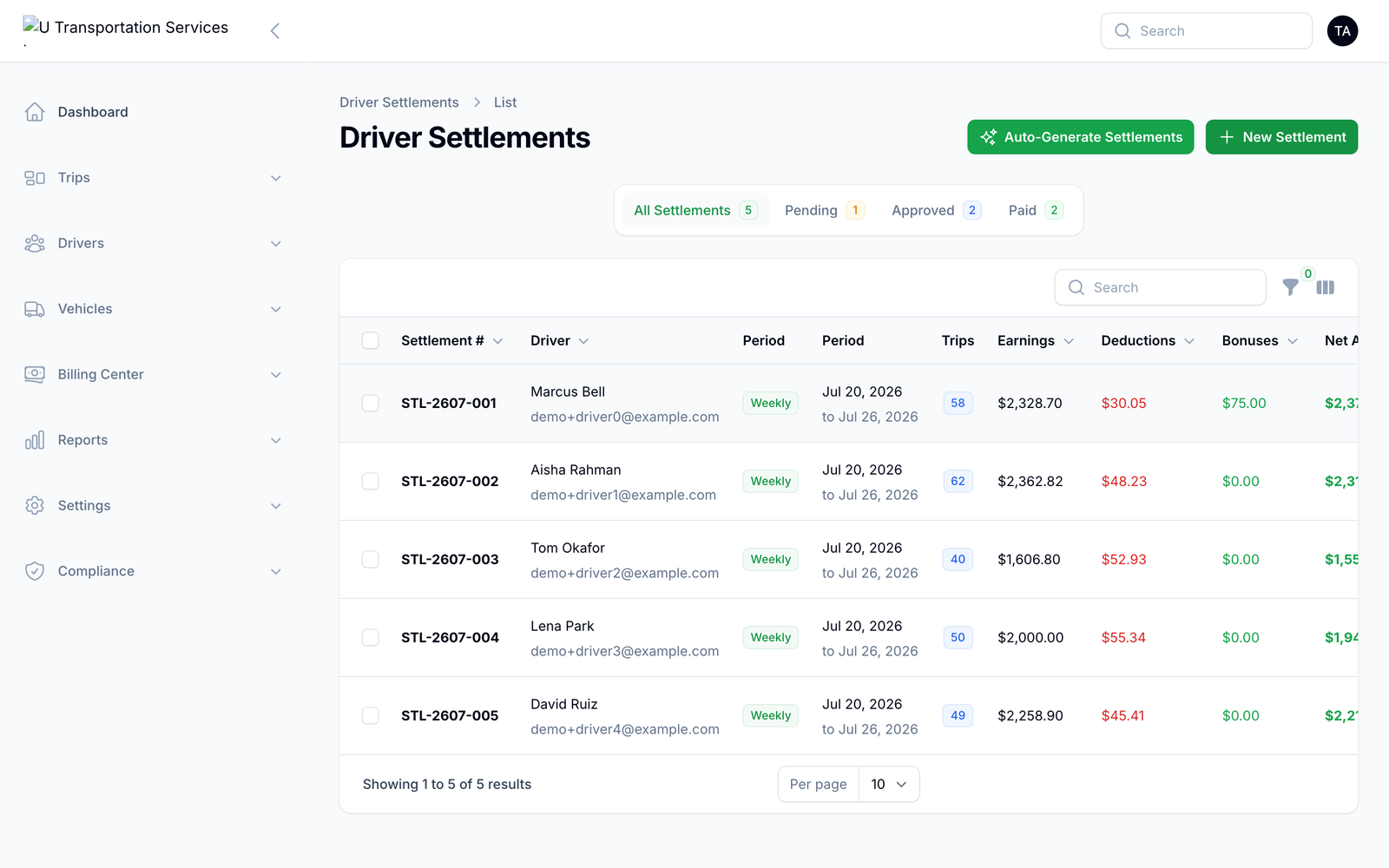Check the STL-2607-002 row checkbox
This screenshot has width=1389, height=868.
point(371,481)
